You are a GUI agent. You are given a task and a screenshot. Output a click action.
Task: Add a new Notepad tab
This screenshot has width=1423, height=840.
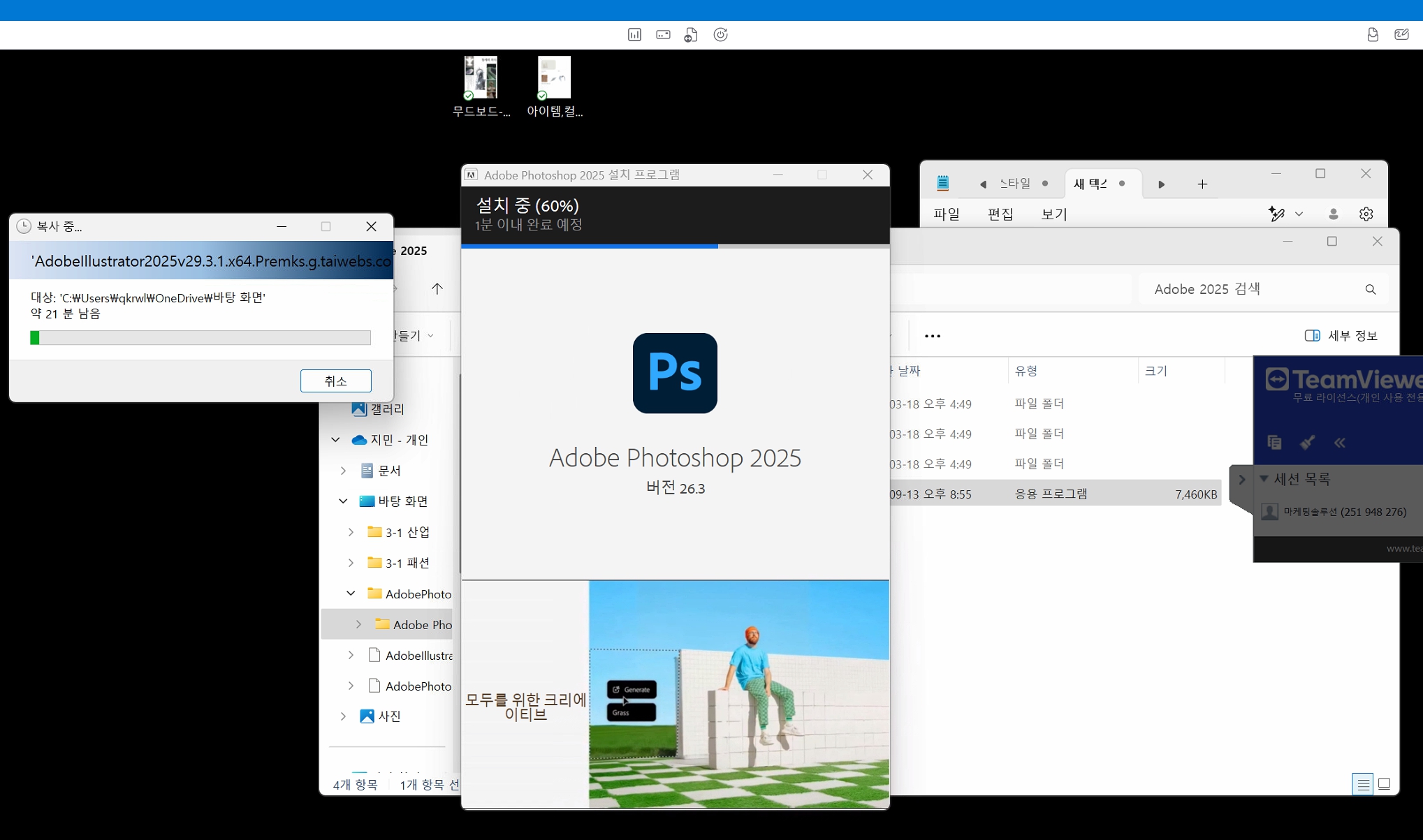point(1202,184)
